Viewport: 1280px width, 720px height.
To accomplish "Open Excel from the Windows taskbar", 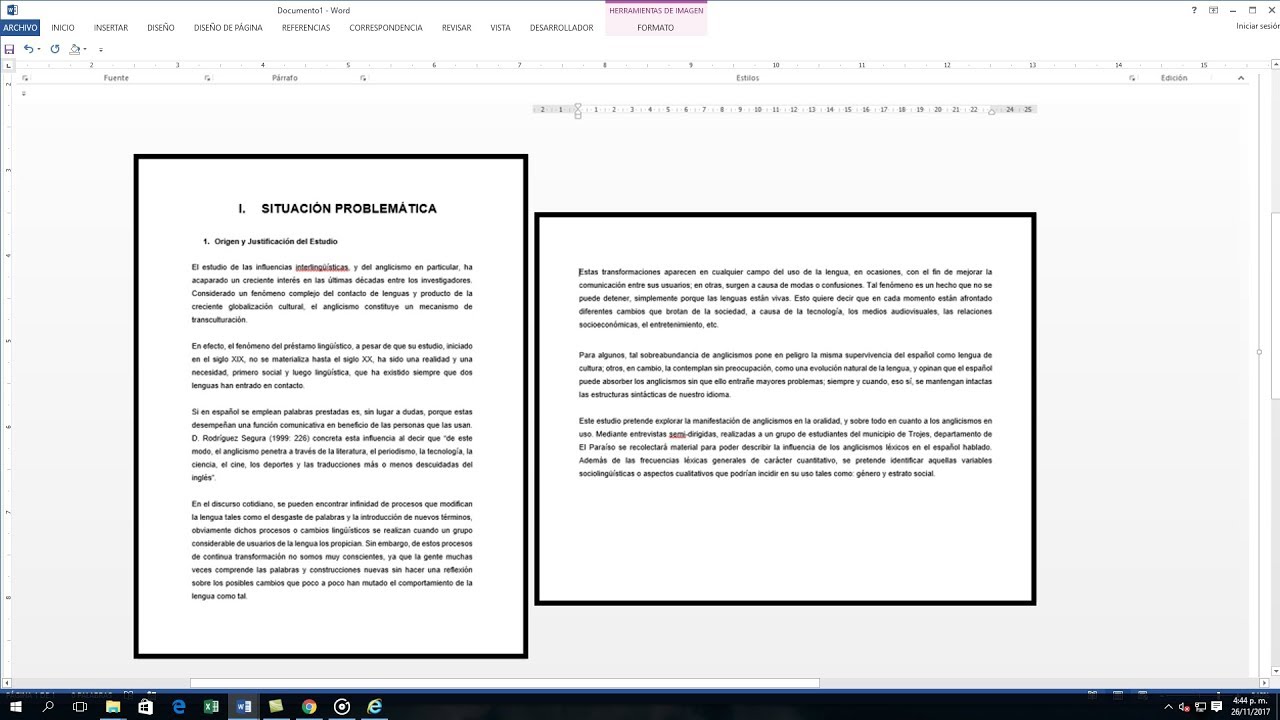I will 211,707.
